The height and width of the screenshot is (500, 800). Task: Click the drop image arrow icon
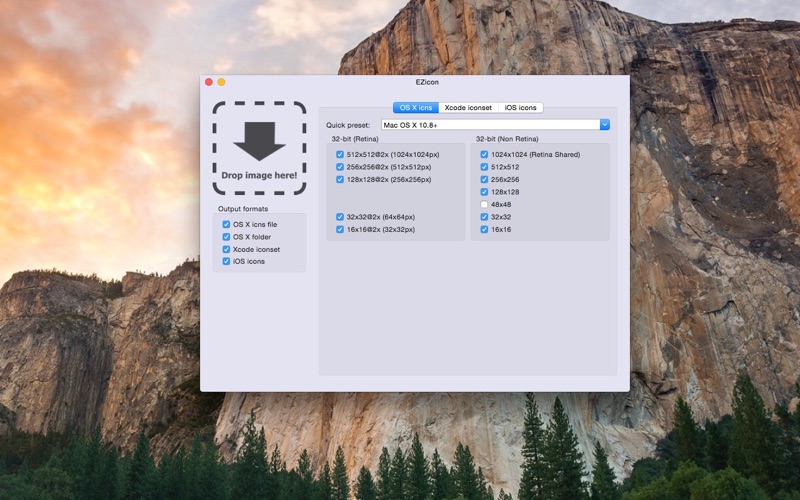pyautogui.click(x=259, y=141)
